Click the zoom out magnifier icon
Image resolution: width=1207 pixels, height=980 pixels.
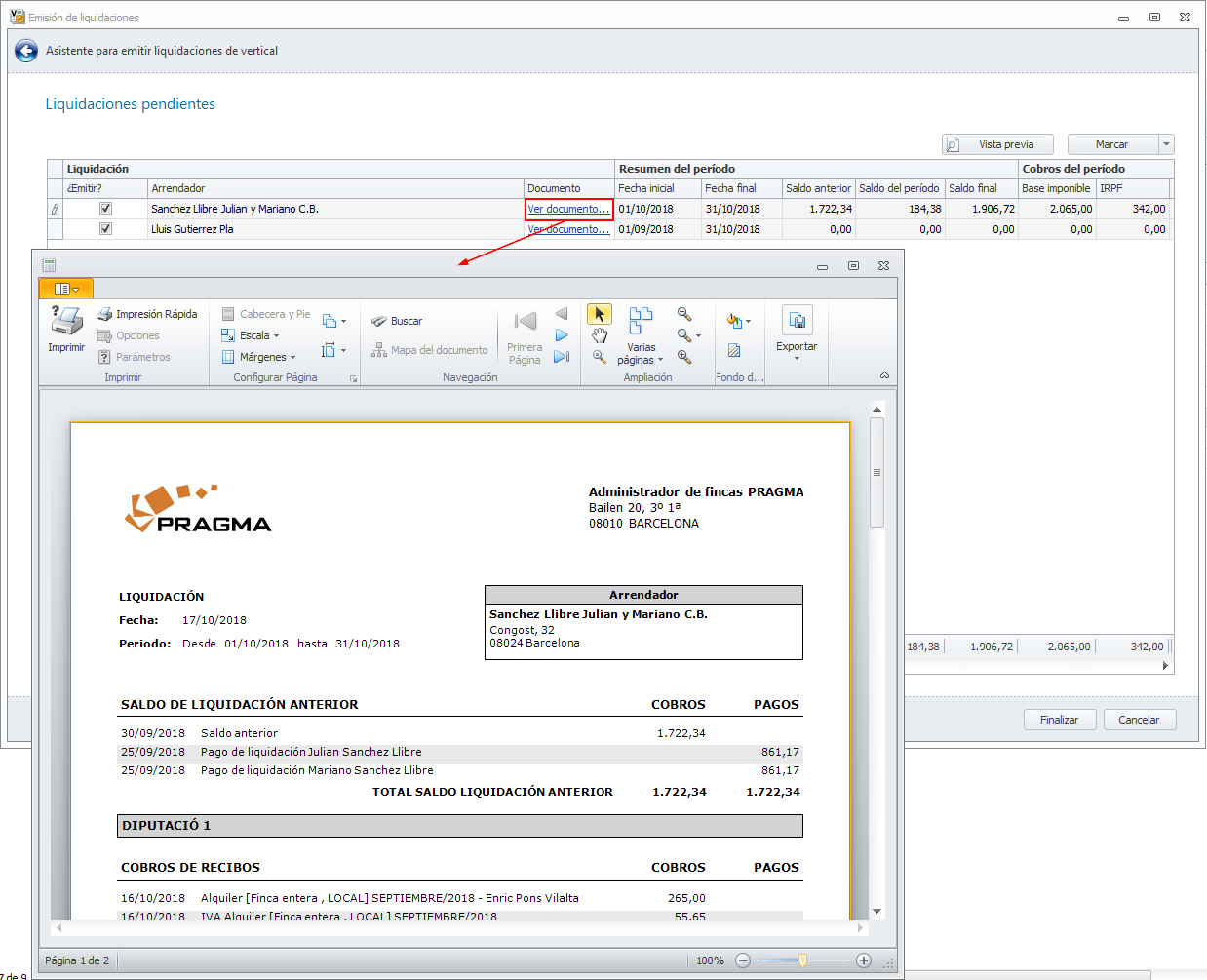coord(684,314)
